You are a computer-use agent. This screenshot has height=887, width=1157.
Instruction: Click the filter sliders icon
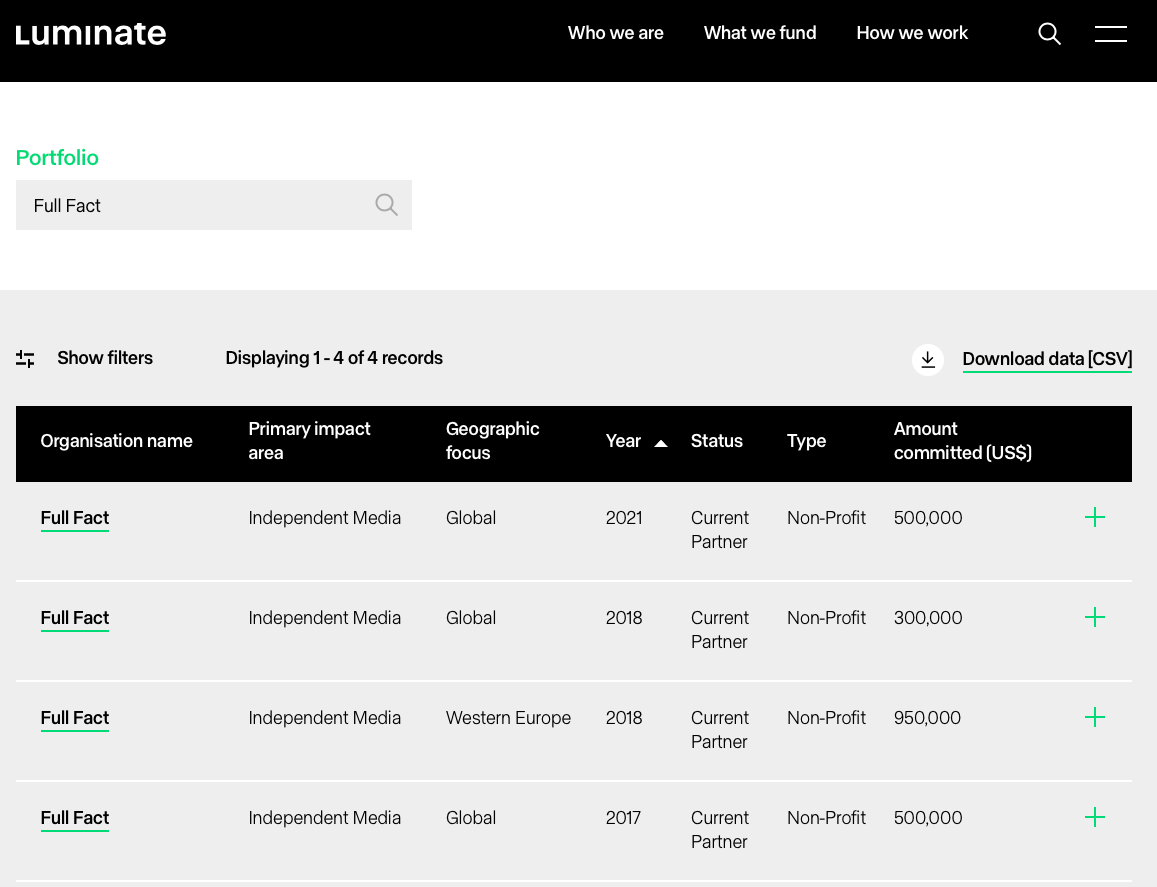point(25,359)
